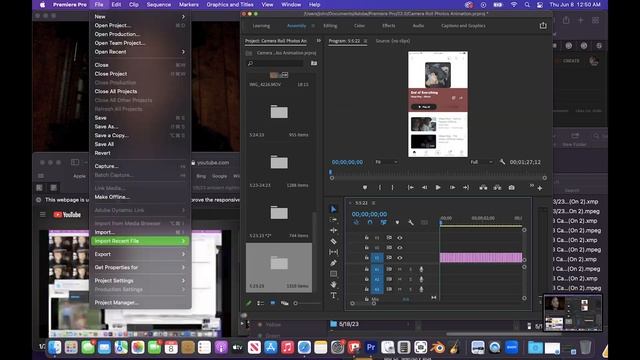Add marker in the timeline header
This screenshot has height=360, width=640.
[397, 222]
